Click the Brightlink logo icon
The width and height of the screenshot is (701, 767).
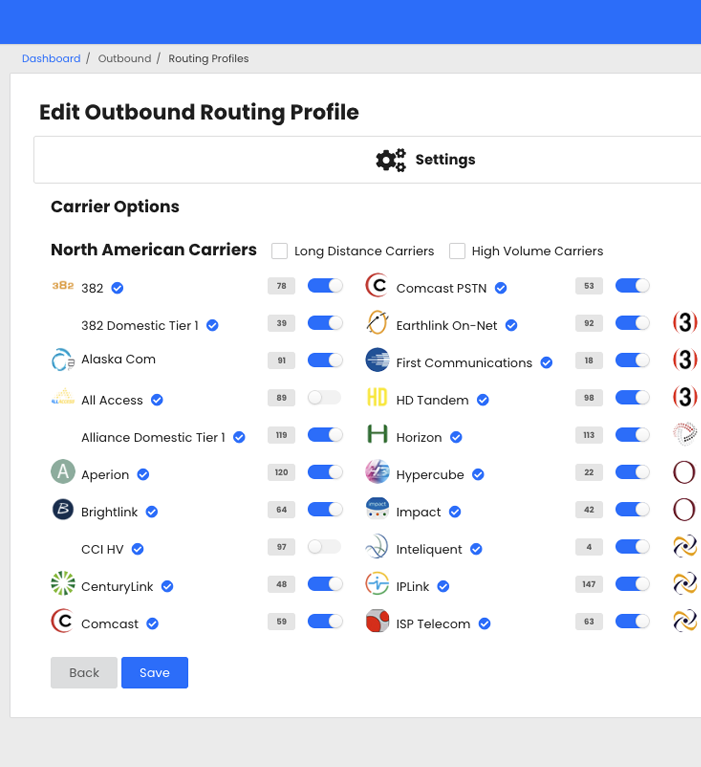(x=63, y=509)
